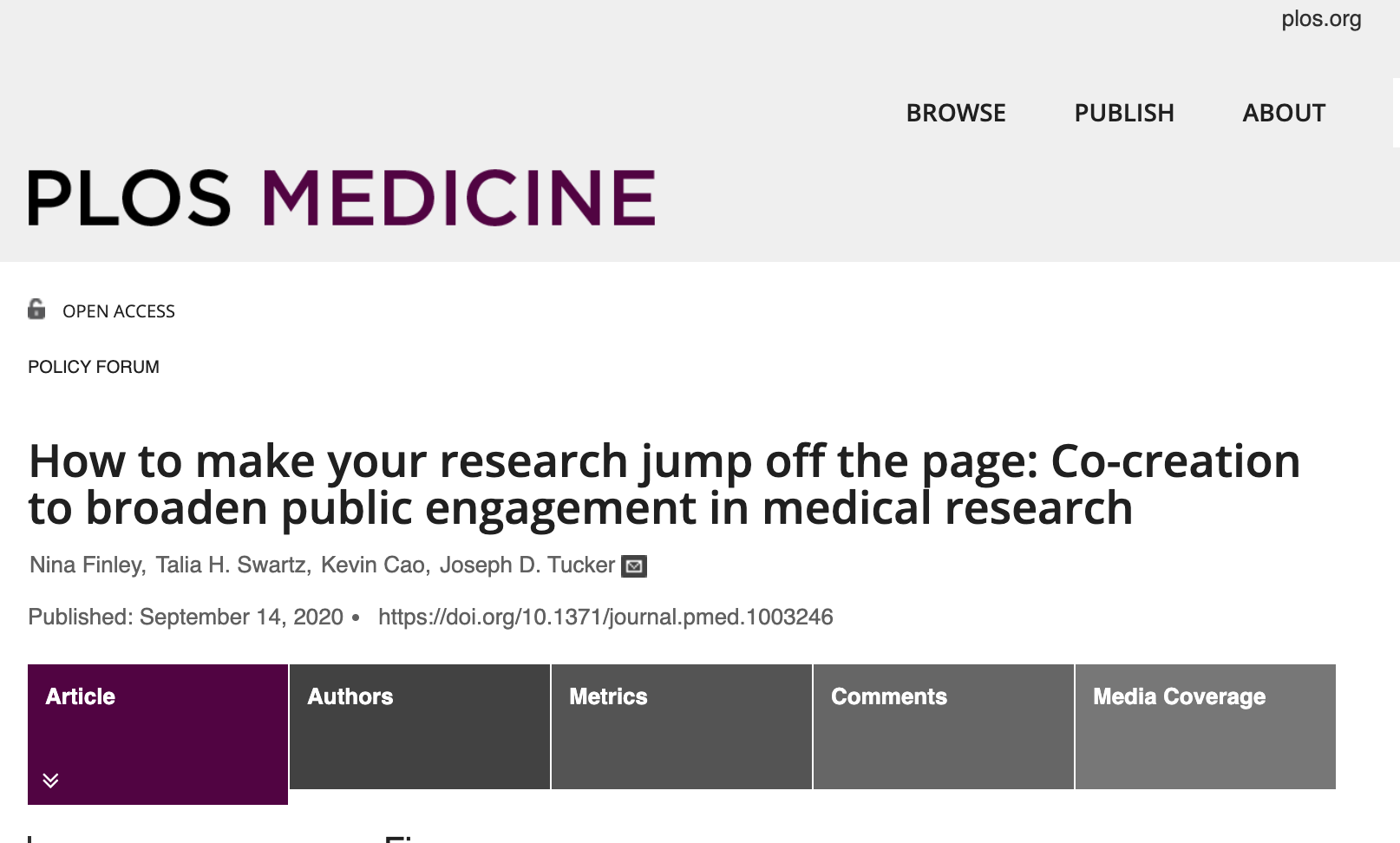This screenshot has height=843, width=1400.
Task: Open the Publish menu
Action: (x=1123, y=113)
